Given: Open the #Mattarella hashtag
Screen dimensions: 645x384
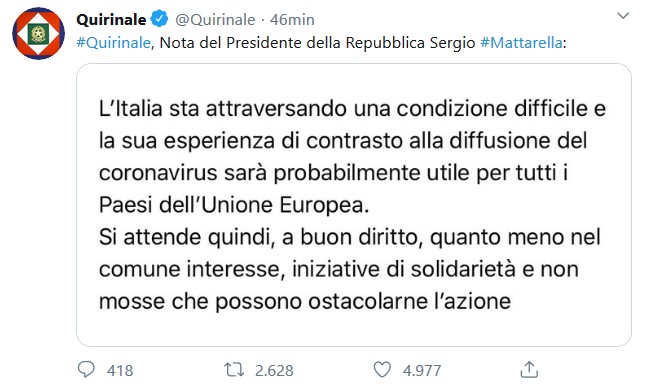Looking at the screenshot, I should (x=521, y=42).
